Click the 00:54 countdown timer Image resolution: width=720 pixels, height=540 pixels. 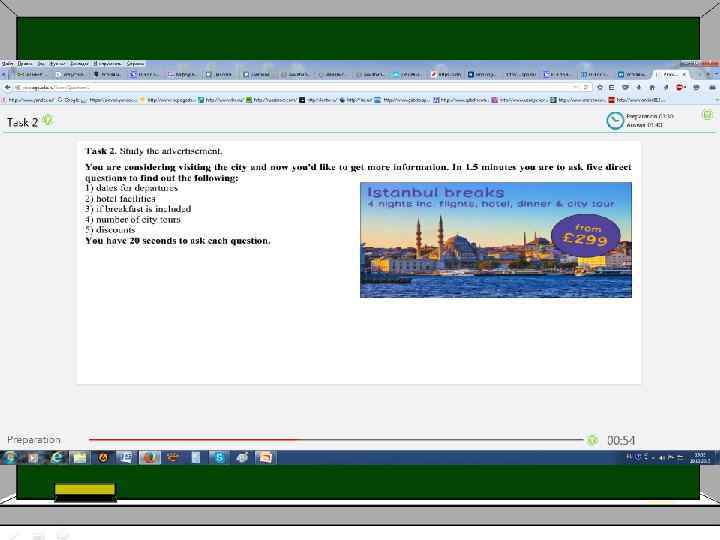click(x=621, y=440)
